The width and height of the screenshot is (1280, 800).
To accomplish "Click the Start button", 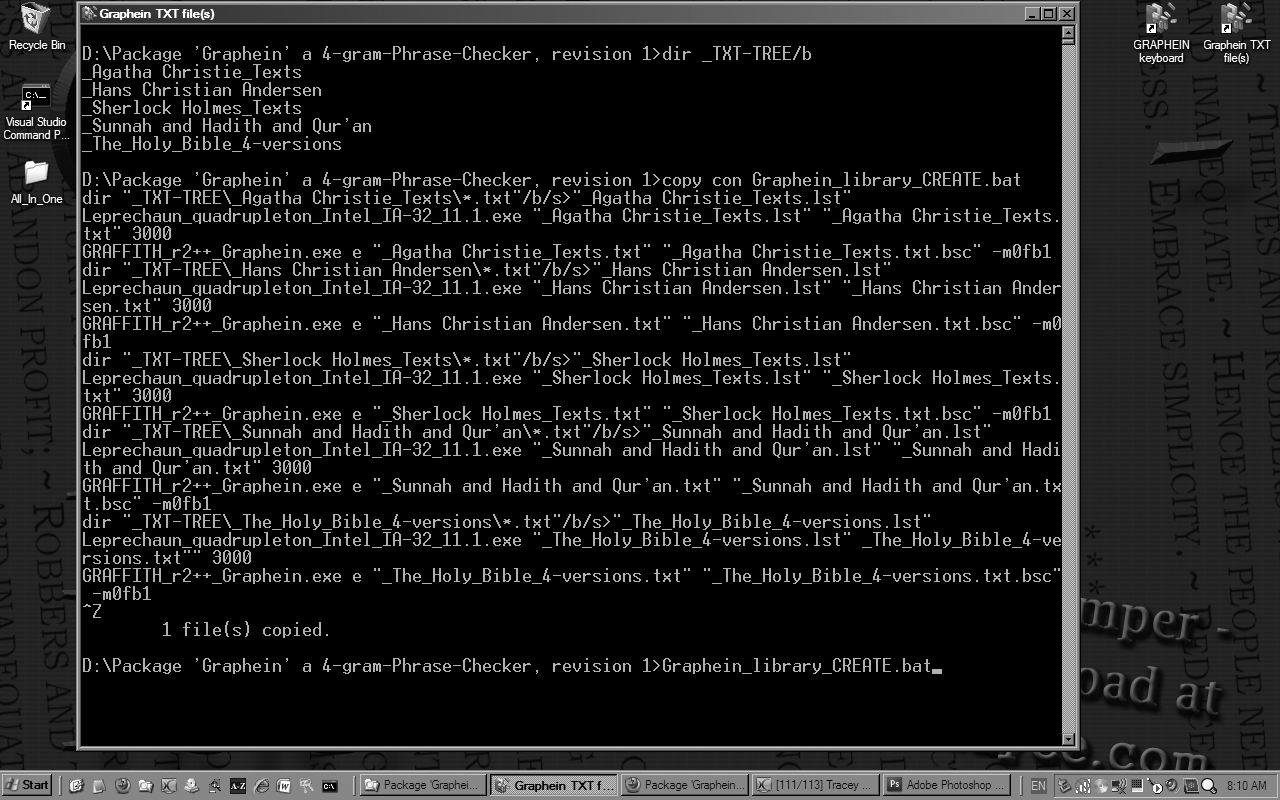I will pyautogui.click(x=27, y=785).
